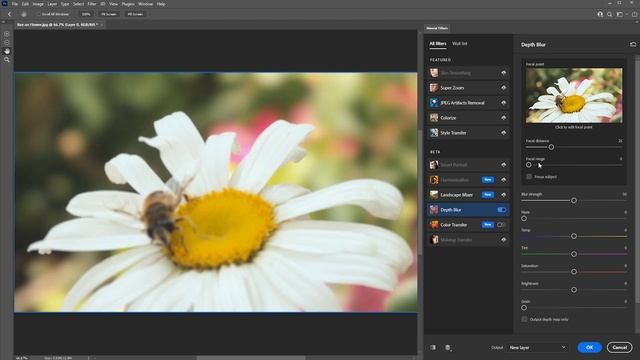Download the Makeup Transfer filter via cloud icon

[x=503, y=240]
